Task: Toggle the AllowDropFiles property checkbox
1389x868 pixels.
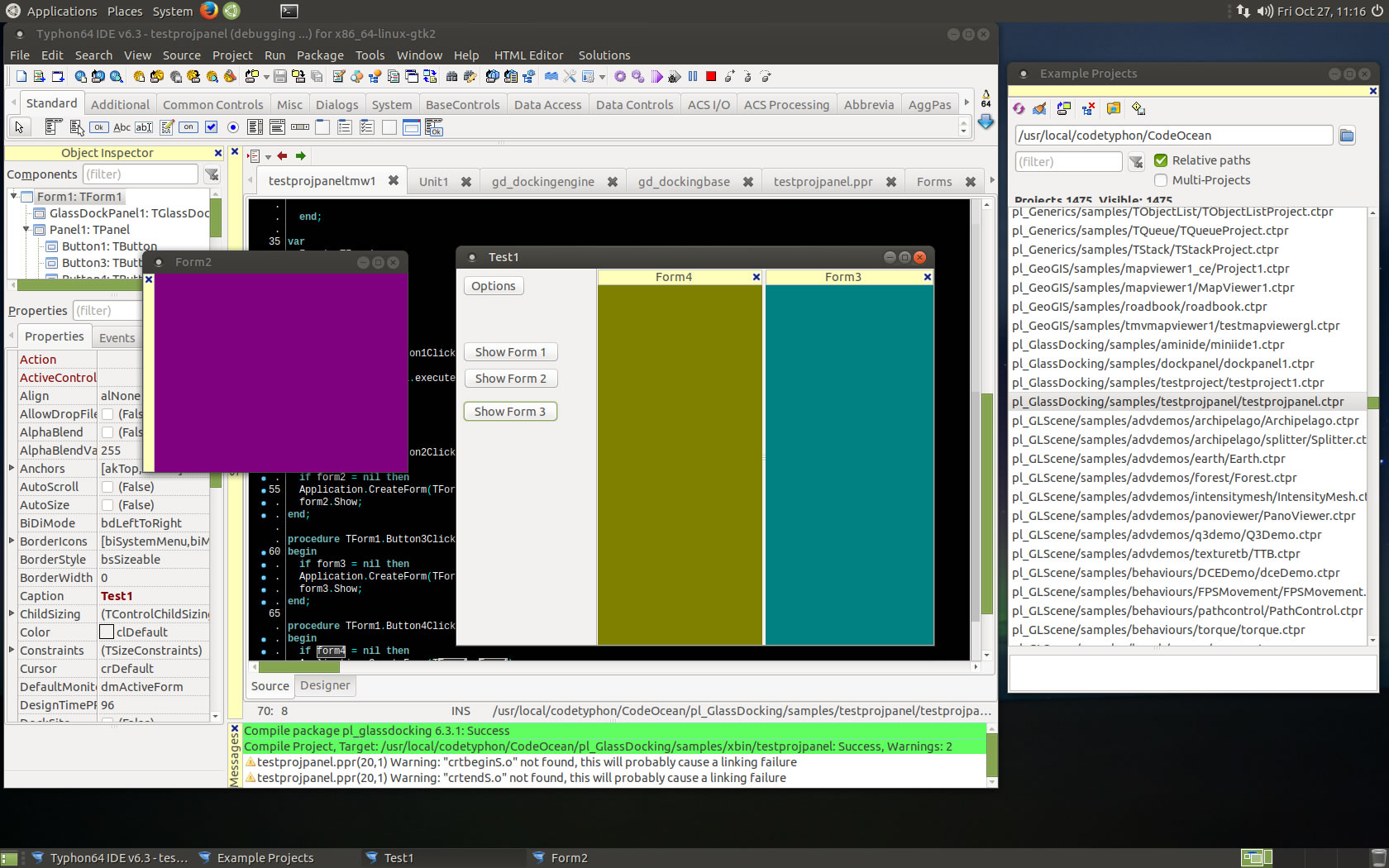Action: [107, 414]
